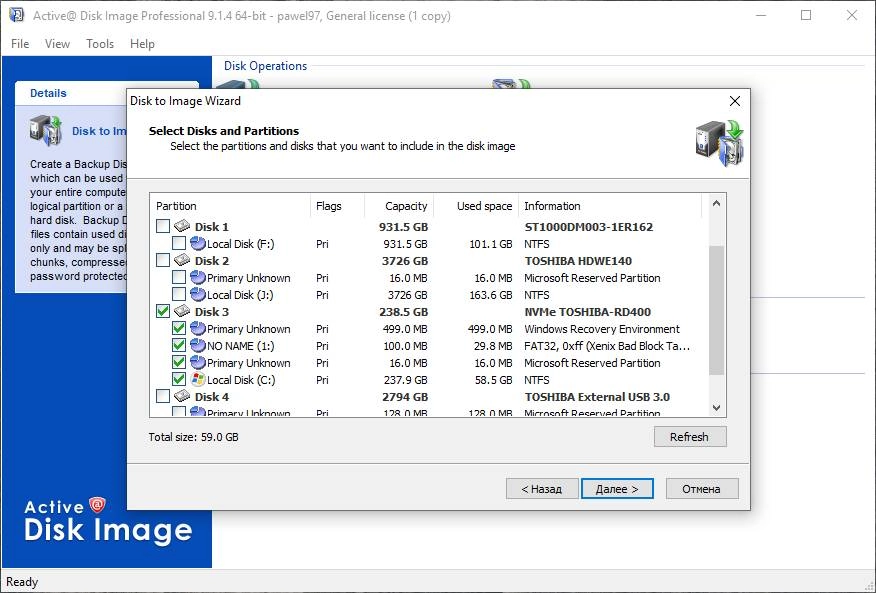876x593 pixels.
Task: Click the Local Disk (F:) partition icon
Action: point(198,243)
